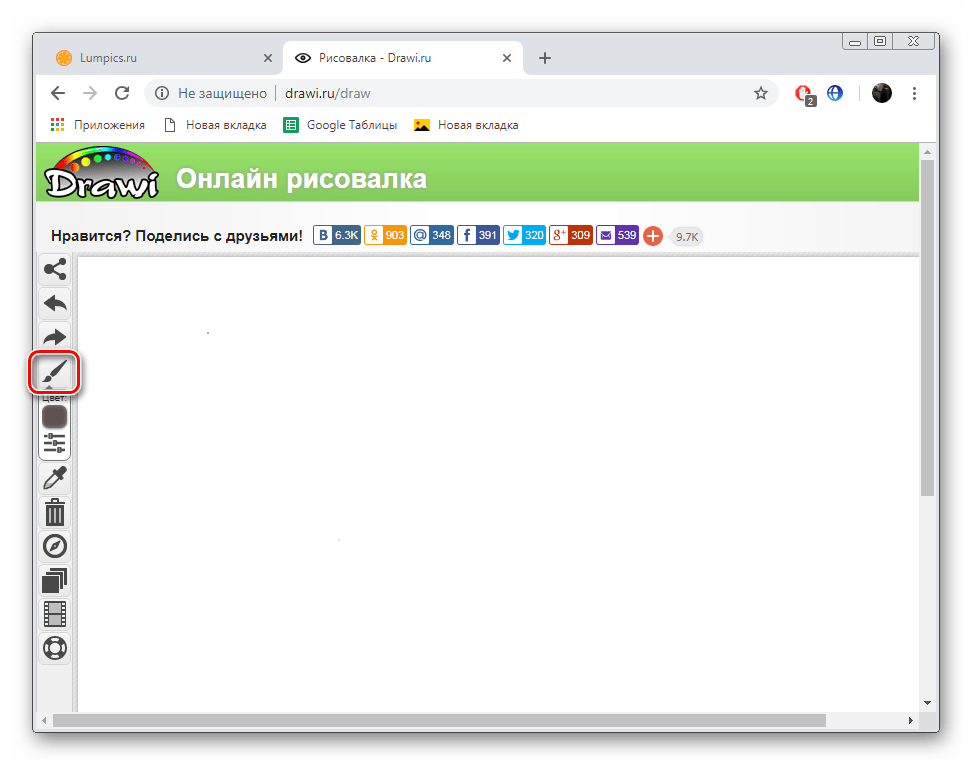Screen dimensions: 972x765
Task: Switch to the Lumpics.ru tab
Action: (160, 58)
